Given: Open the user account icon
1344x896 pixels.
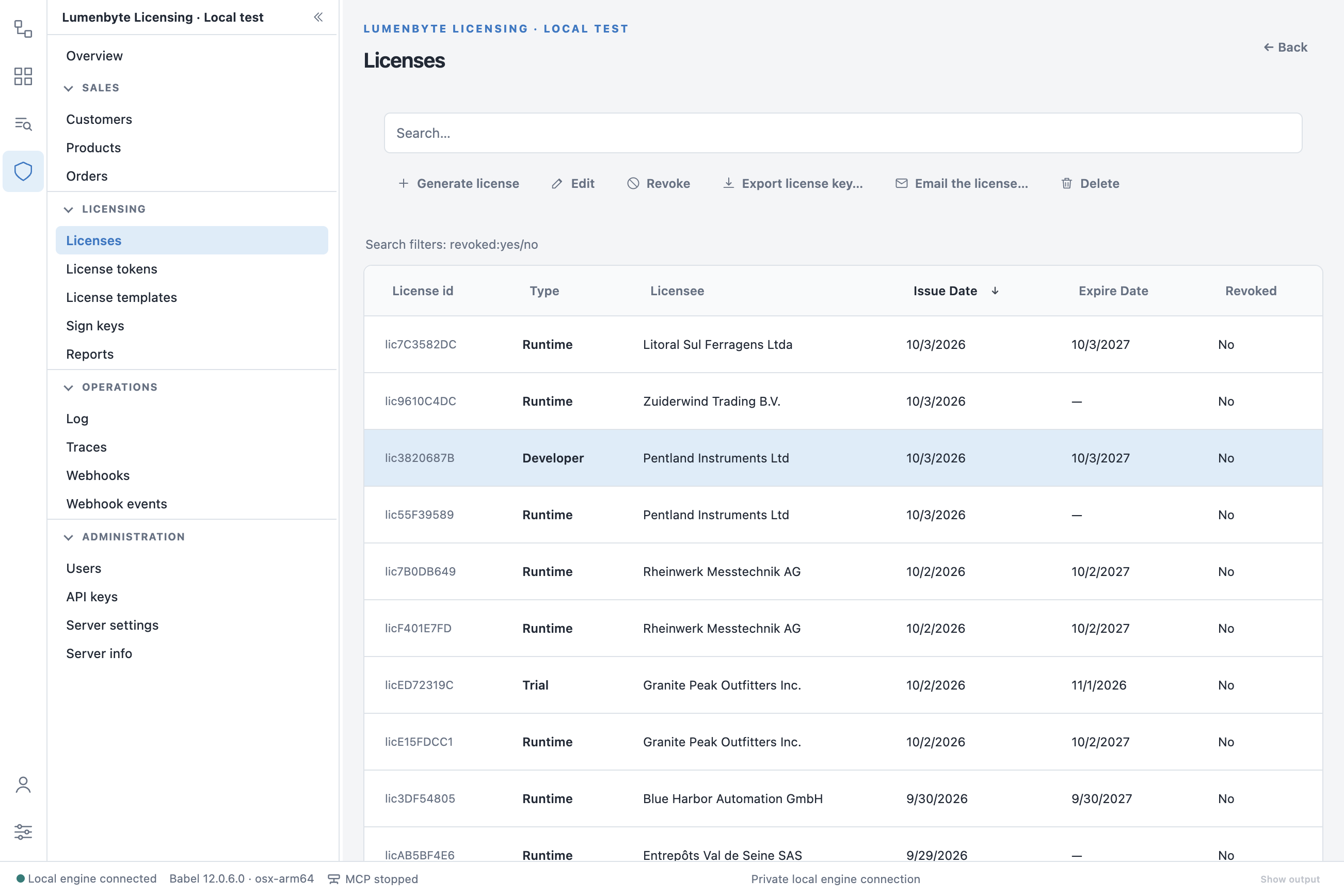Looking at the screenshot, I should pyautogui.click(x=23, y=785).
